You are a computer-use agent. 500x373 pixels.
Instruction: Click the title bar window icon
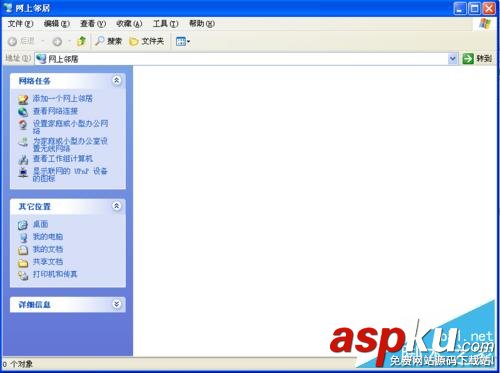pos(8,7)
